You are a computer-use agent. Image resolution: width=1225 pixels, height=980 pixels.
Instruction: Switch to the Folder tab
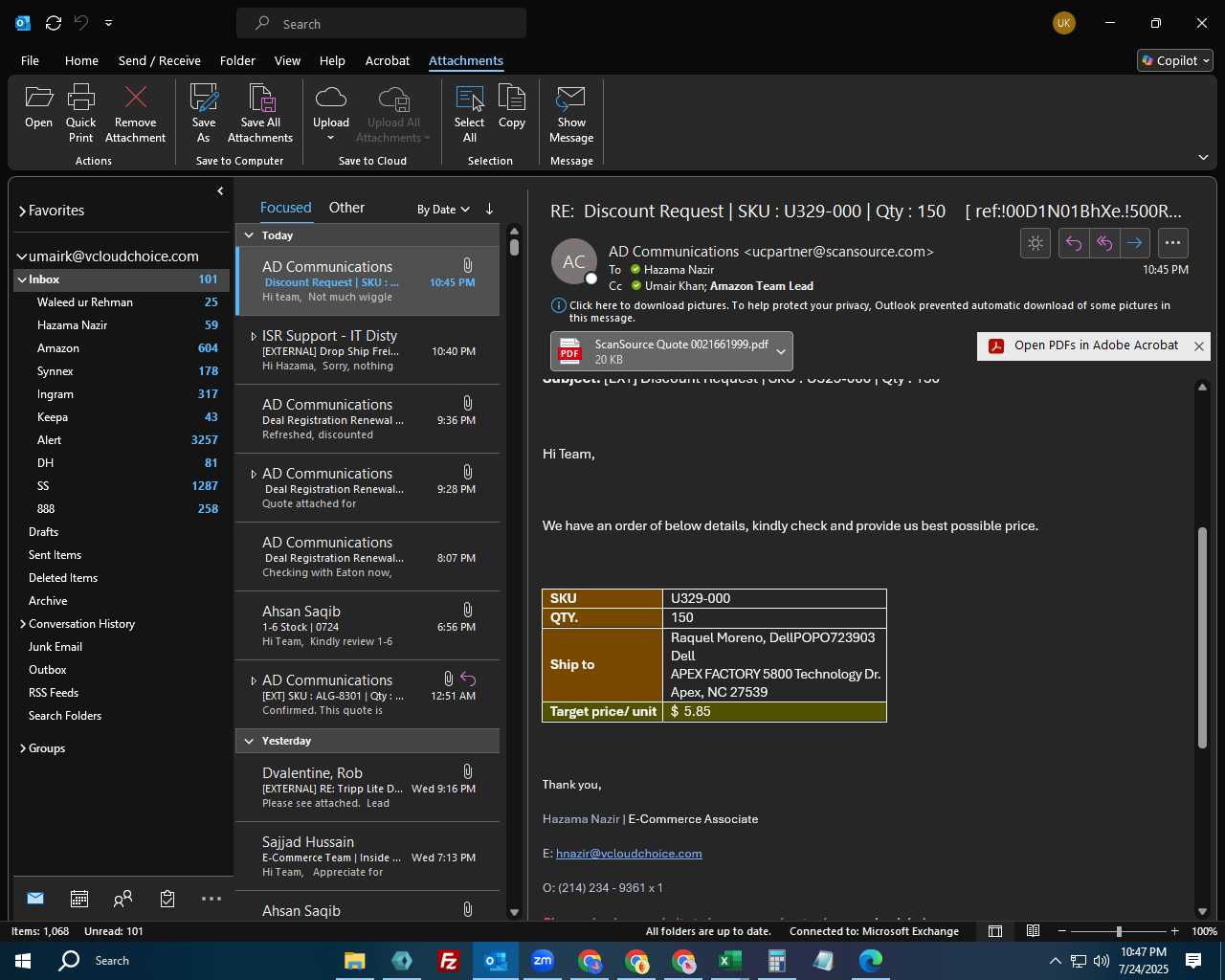[x=237, y=60]
